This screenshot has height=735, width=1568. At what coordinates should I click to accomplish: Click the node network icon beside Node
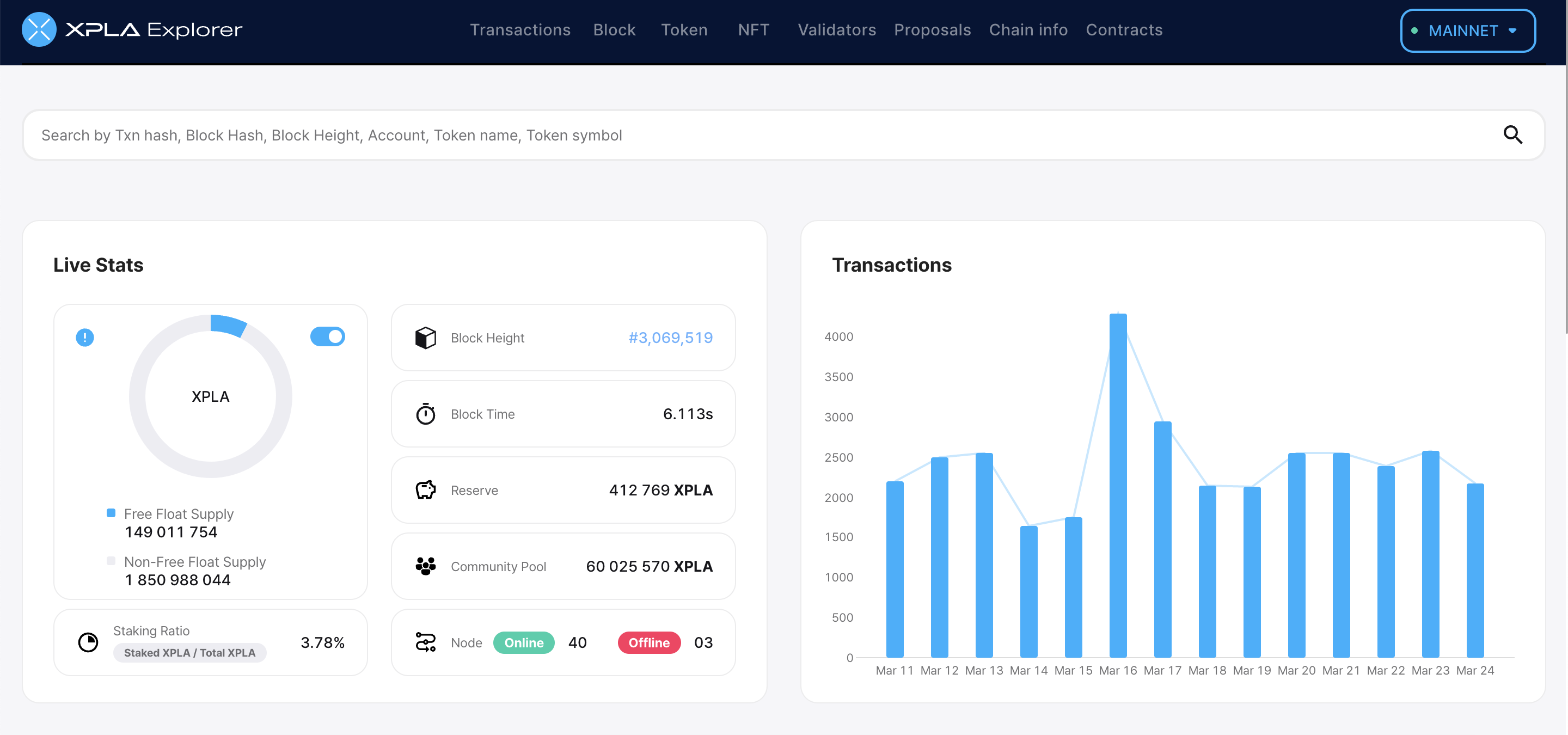(426, 642)
